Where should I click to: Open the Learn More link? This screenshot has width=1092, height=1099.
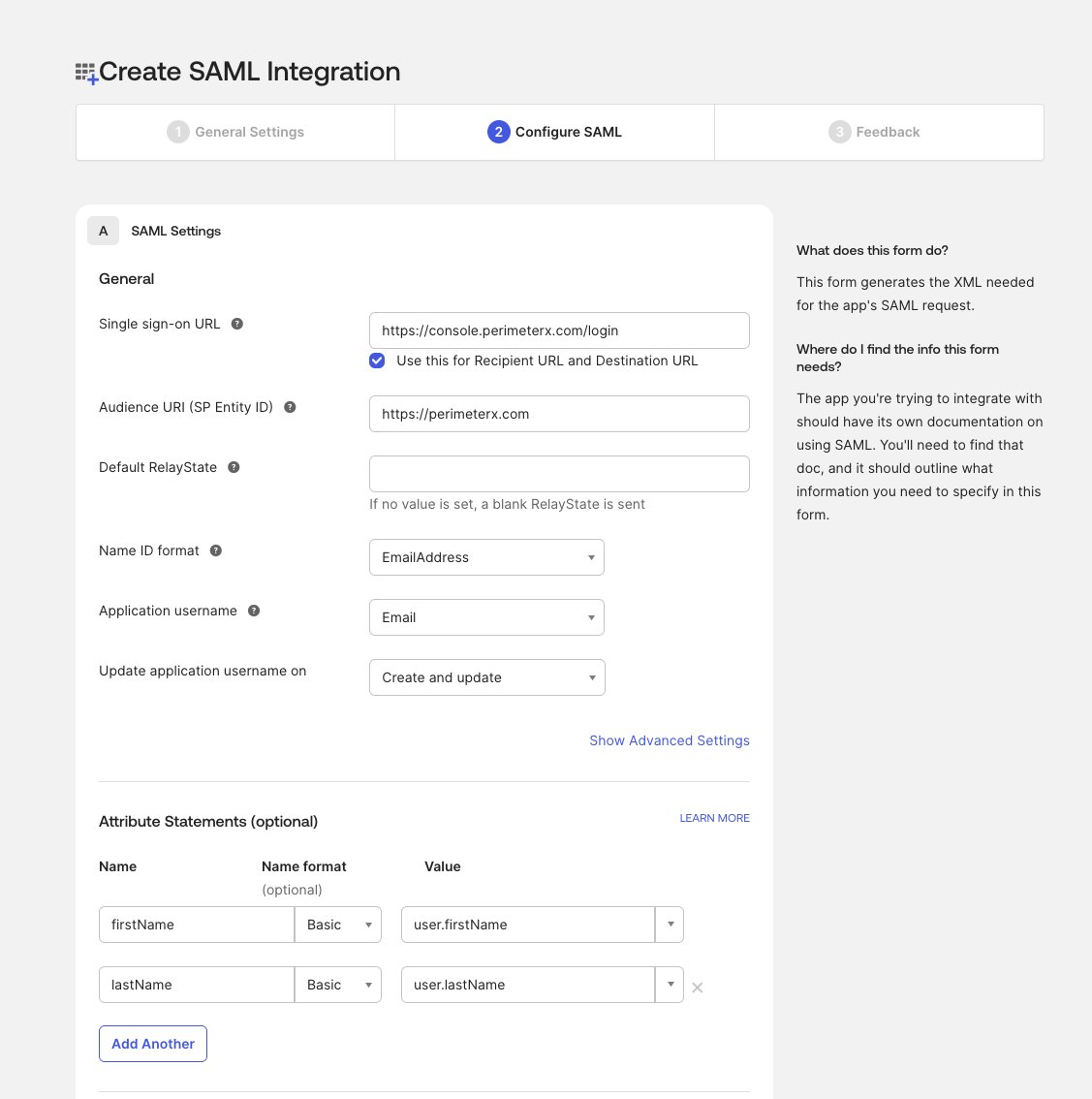coord(714,818)
